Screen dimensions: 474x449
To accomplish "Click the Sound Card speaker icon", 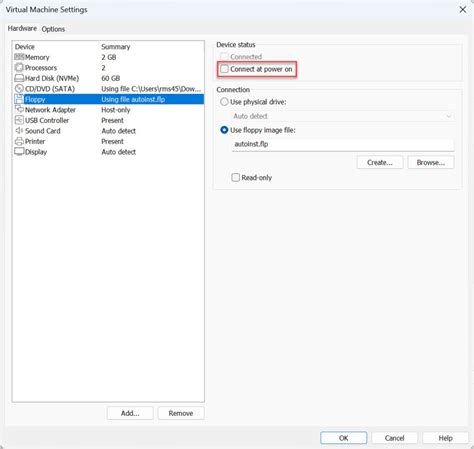I will pos(19,131).
